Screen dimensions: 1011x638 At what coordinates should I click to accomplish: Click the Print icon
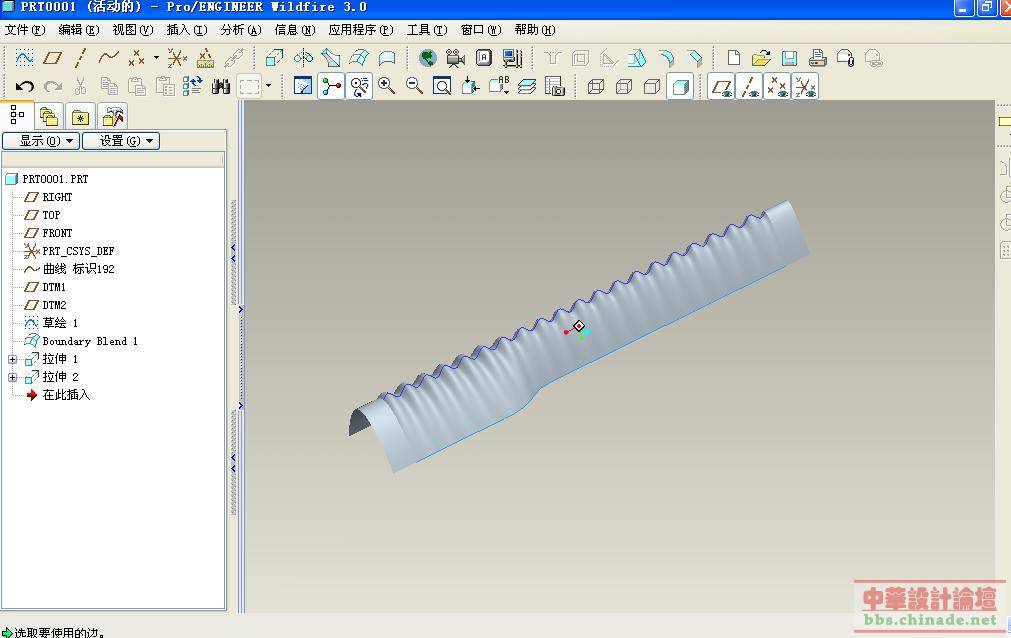click(x=817, y=58)
